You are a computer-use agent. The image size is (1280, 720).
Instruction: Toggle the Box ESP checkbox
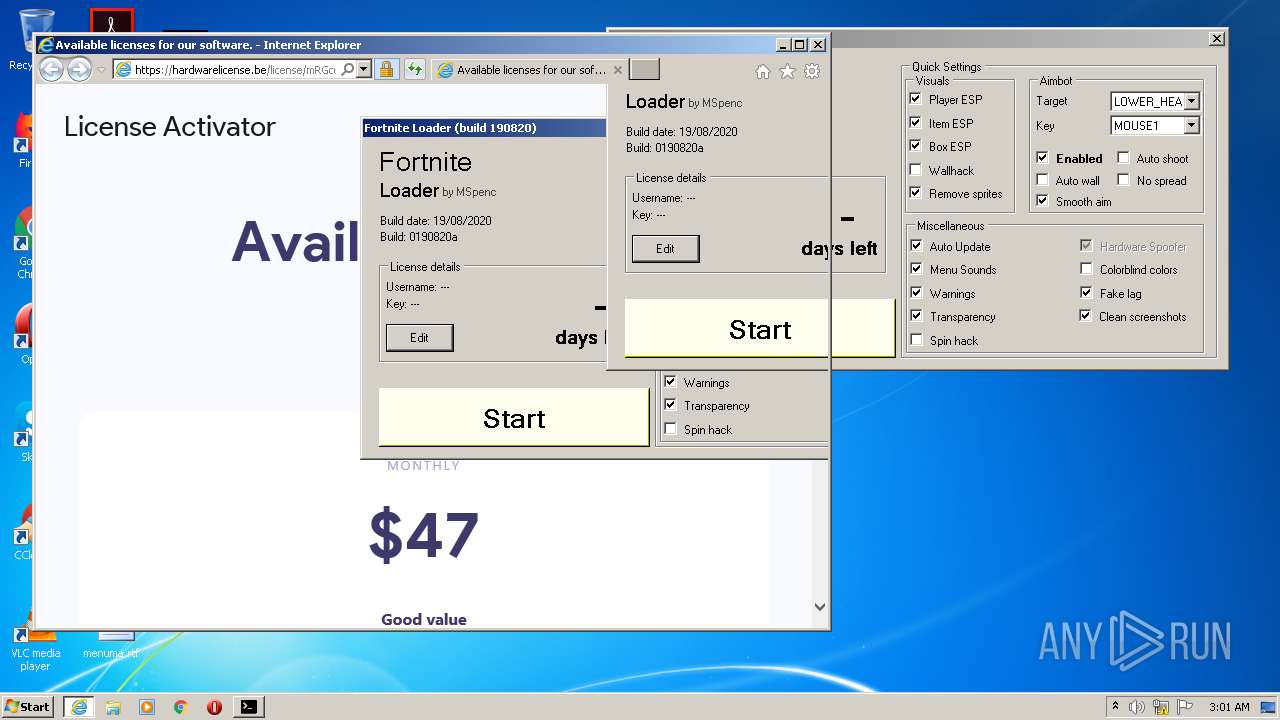(915, 146)
